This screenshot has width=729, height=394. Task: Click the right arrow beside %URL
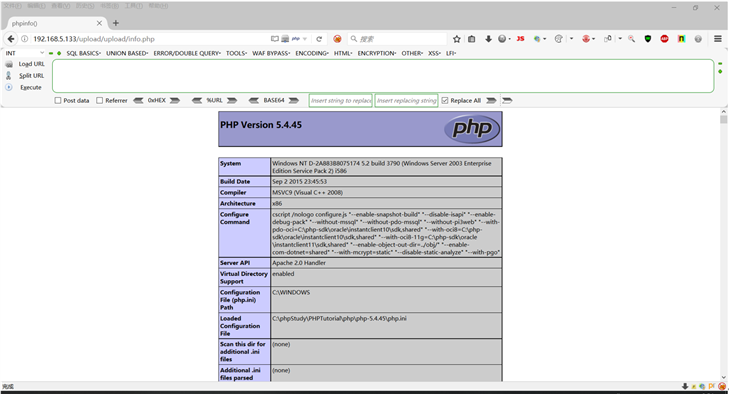coord(232,100)
